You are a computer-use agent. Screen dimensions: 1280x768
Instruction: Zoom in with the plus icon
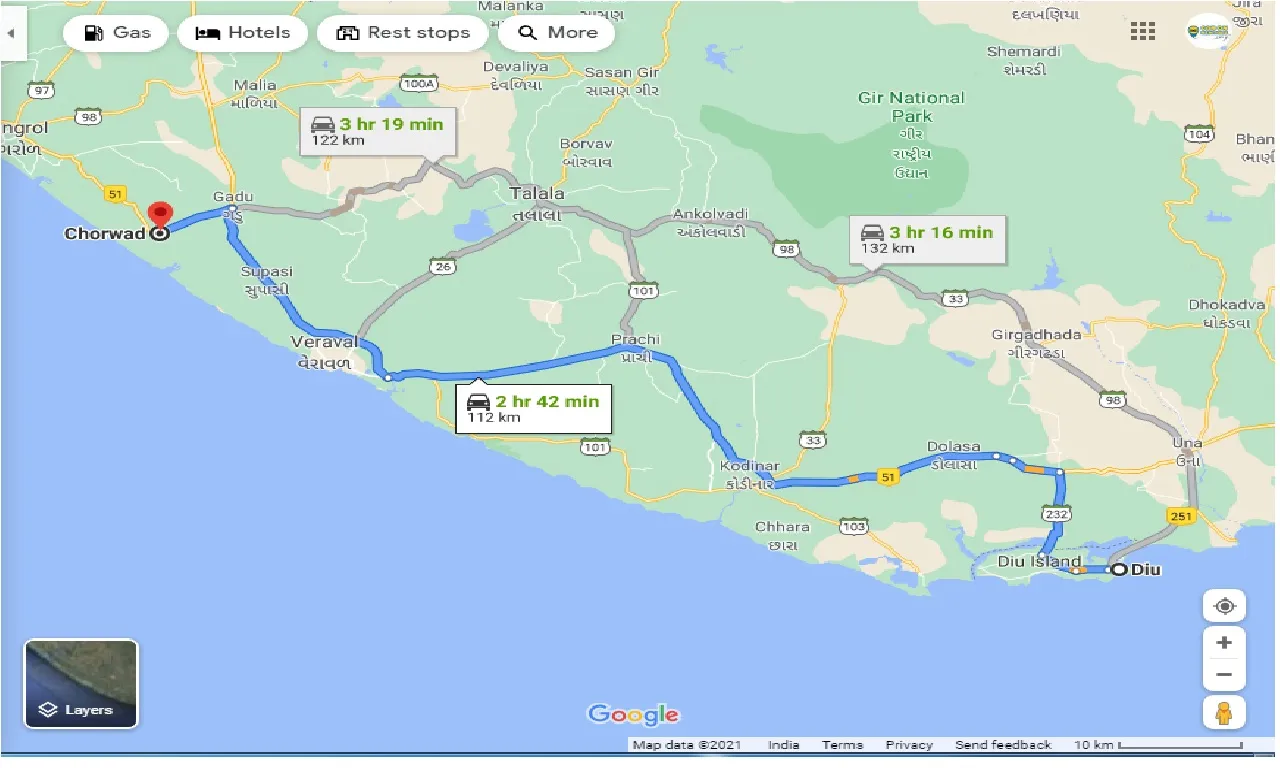click(x=1224, y=643)
